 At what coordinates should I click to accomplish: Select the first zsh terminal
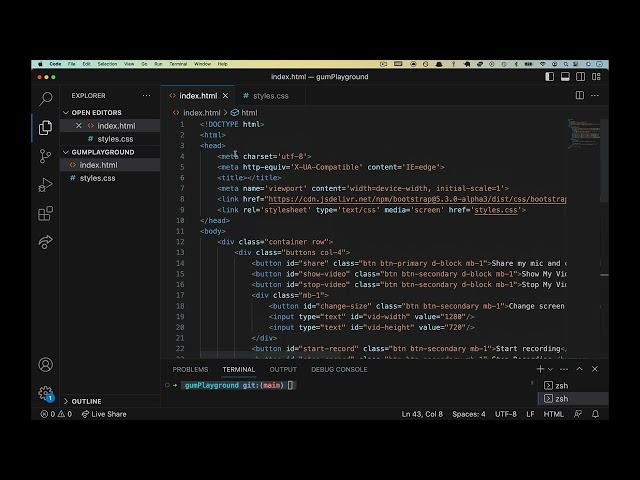(x=573, y=385)
